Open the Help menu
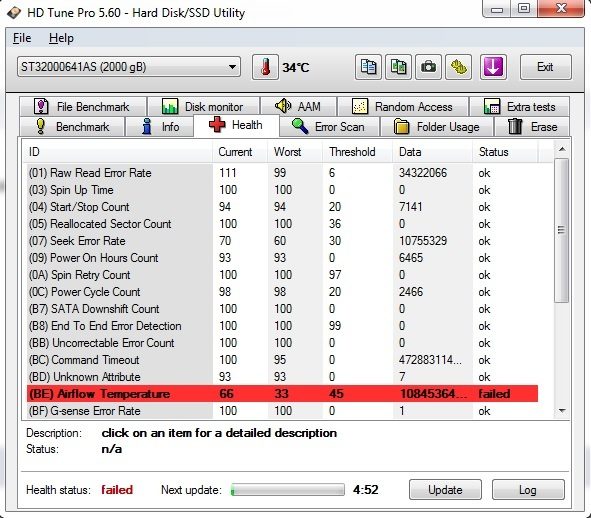Viewport: 591px width, 518px height. pos(61,38)
